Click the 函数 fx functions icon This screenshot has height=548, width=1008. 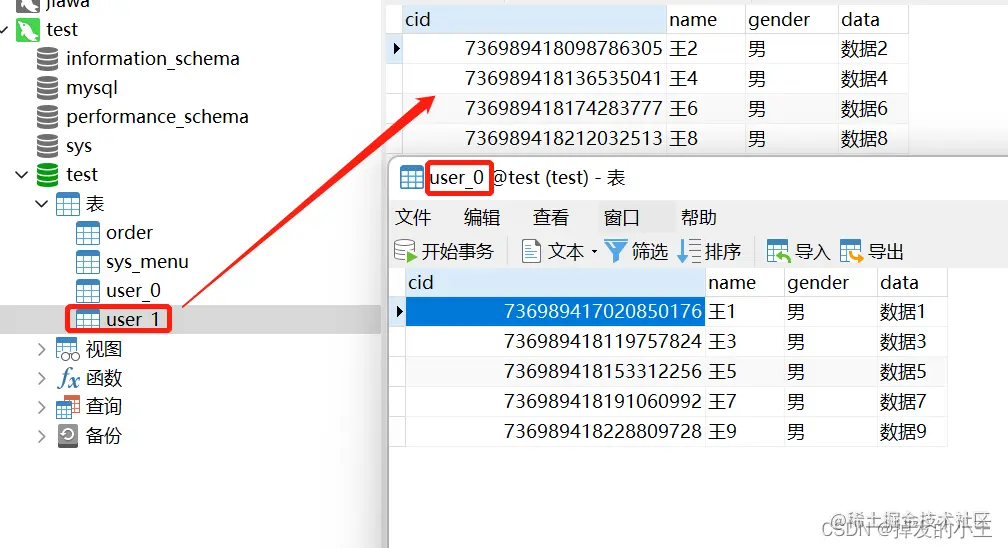pos(69,378)
